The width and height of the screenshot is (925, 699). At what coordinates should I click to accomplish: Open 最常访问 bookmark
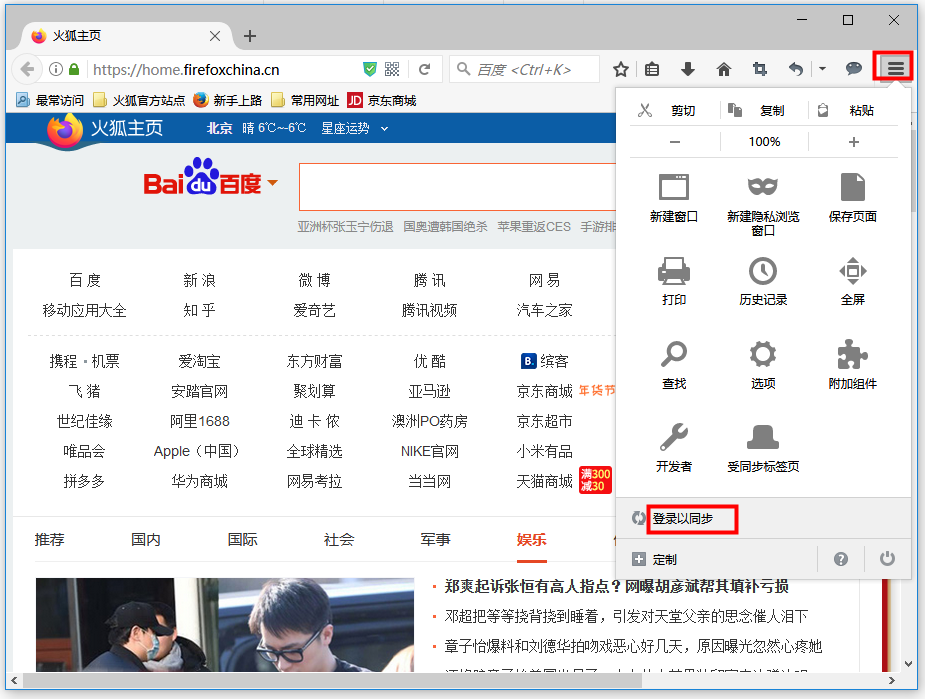point(50,100)
